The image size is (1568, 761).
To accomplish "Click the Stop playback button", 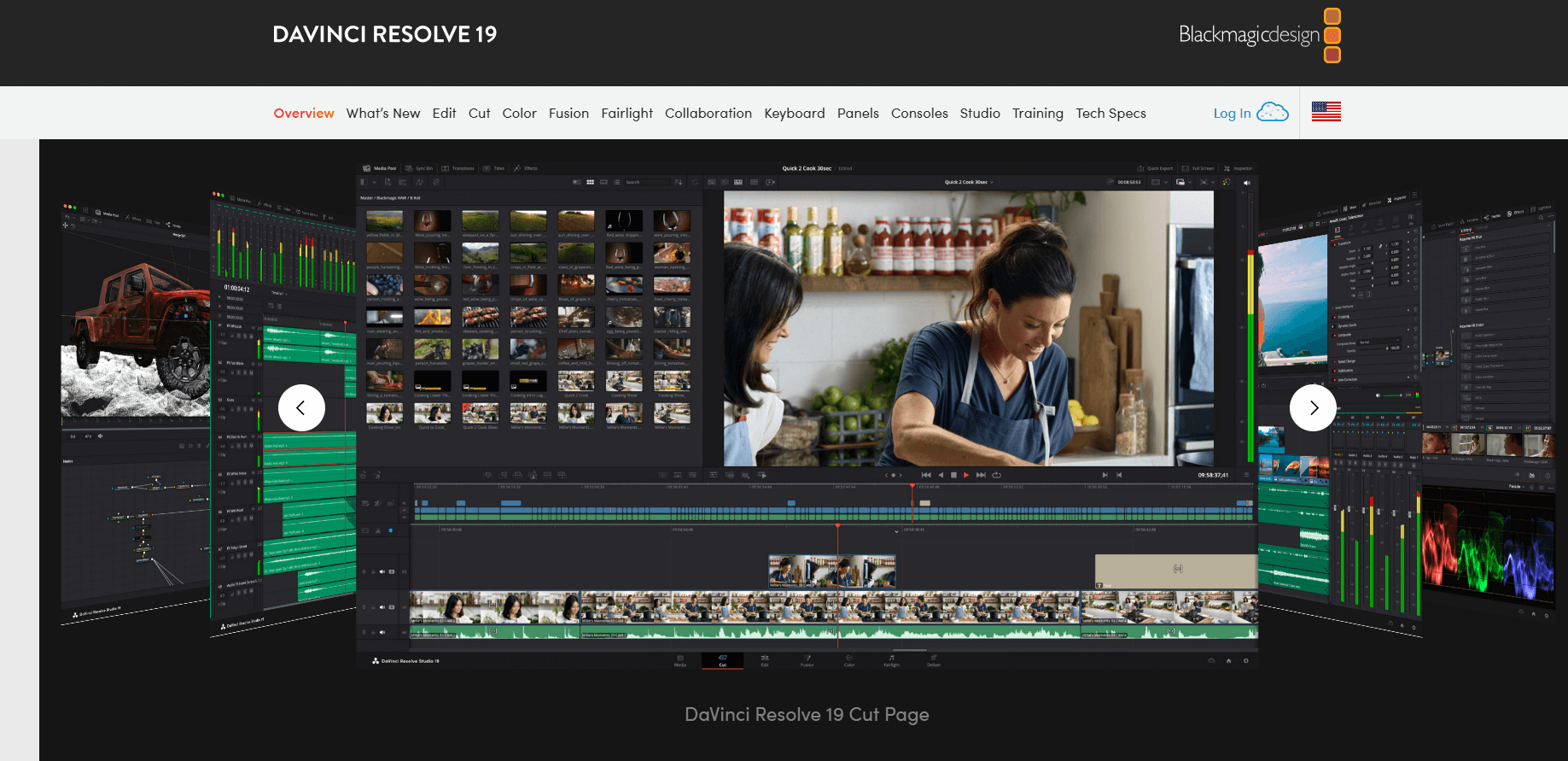I will 953,475.
